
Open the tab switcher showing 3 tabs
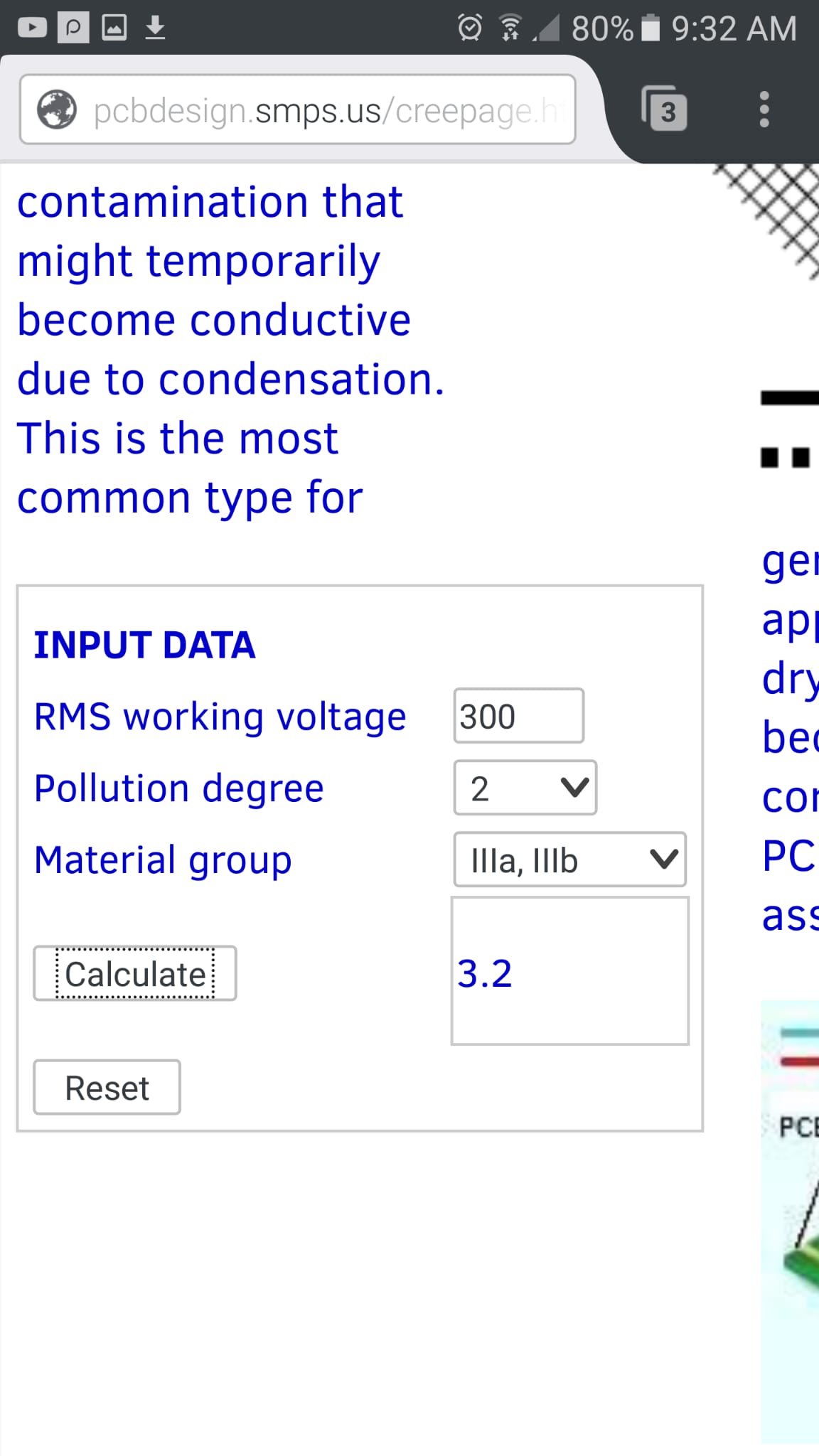(665, 109)
